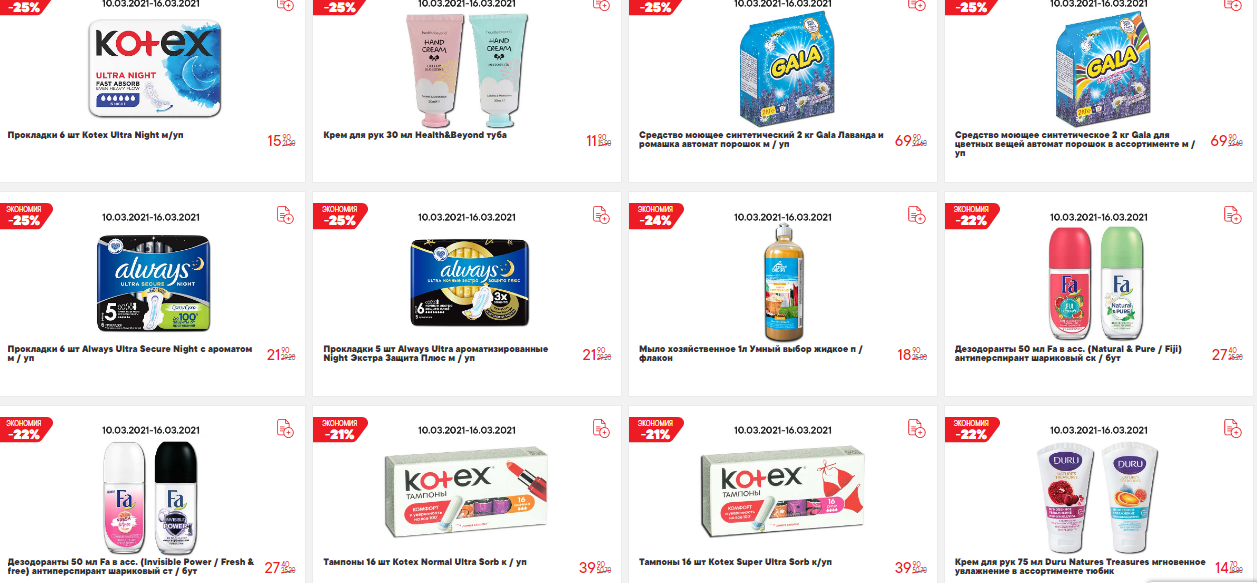Add Fa Invisible Power deodorant to list
The height and width of the screenshot is (583, 1257).
[285, 428]
